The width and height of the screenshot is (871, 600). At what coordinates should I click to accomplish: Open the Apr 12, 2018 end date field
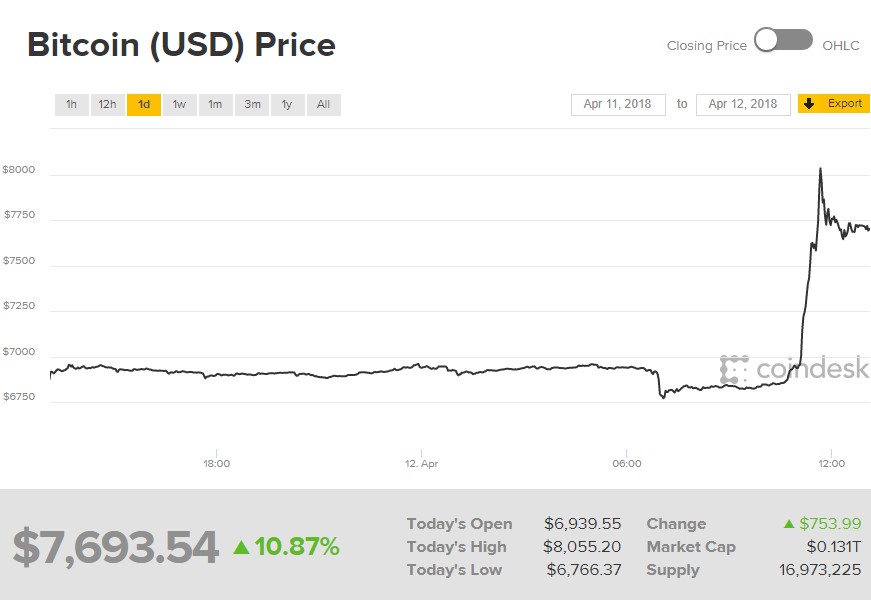tap(742, 104)
